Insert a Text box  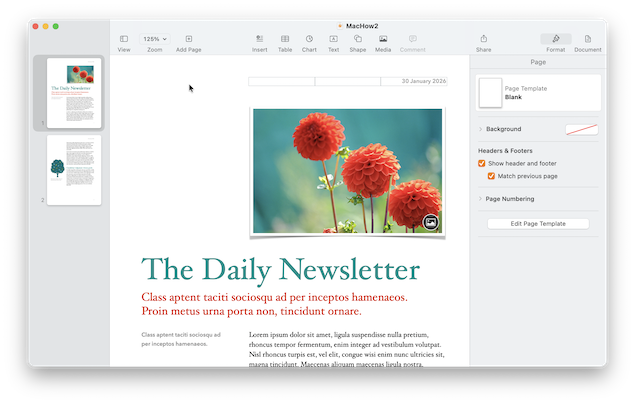tap(334, 39)
